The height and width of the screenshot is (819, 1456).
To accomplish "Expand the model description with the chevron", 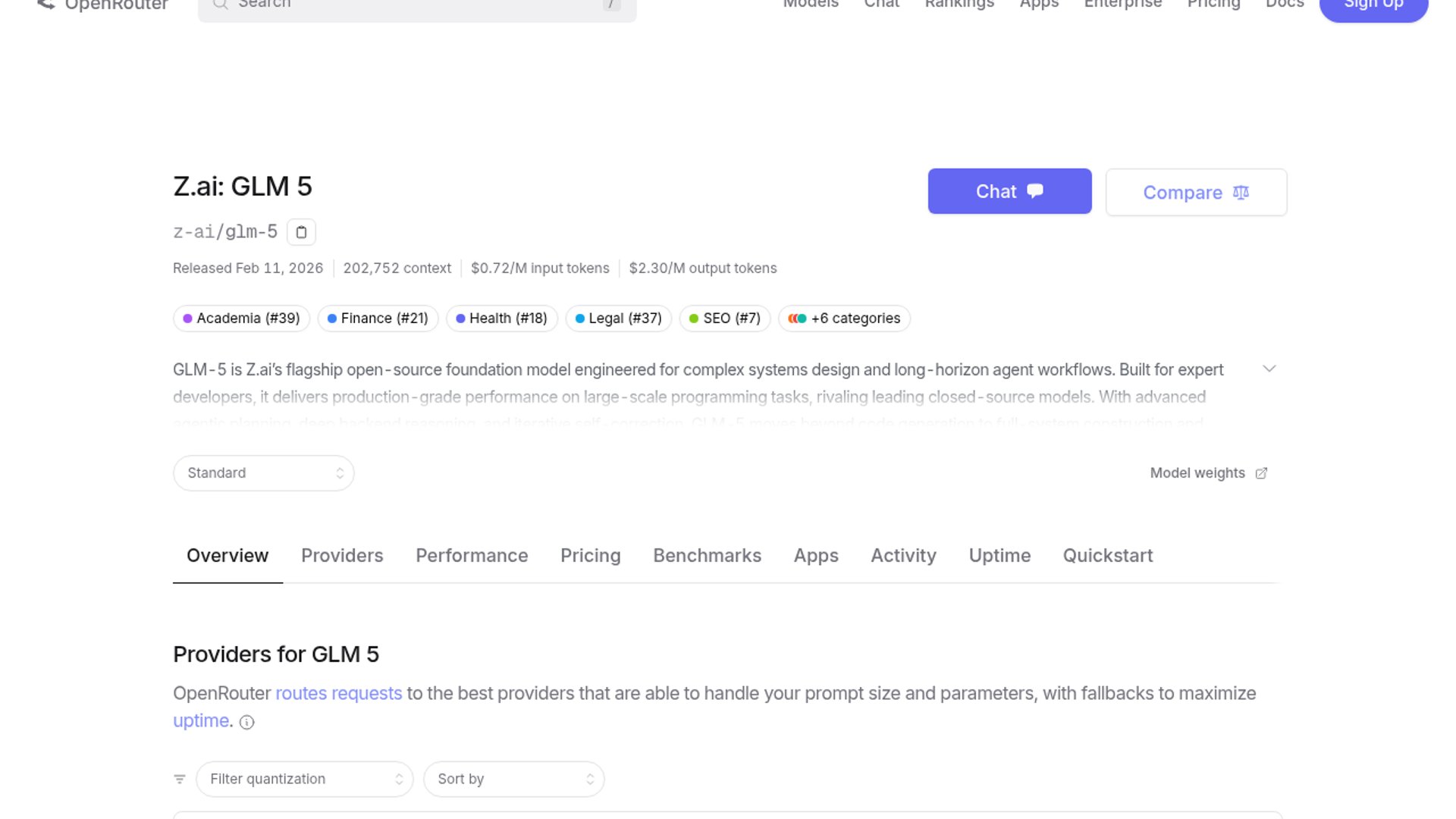I will [x=1269, y=369].
